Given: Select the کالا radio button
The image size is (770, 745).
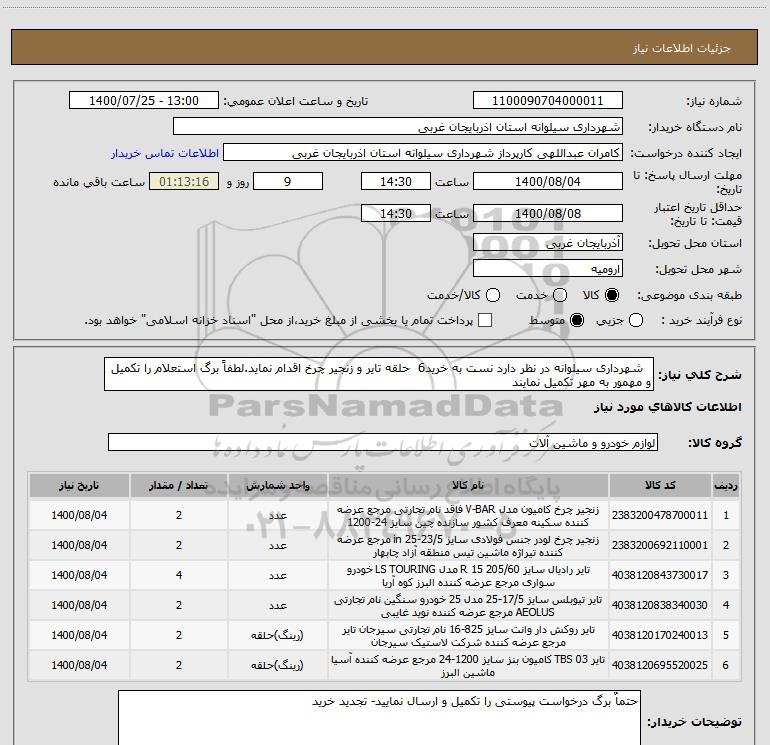Looking at the screenshot, I should [612, 295].
